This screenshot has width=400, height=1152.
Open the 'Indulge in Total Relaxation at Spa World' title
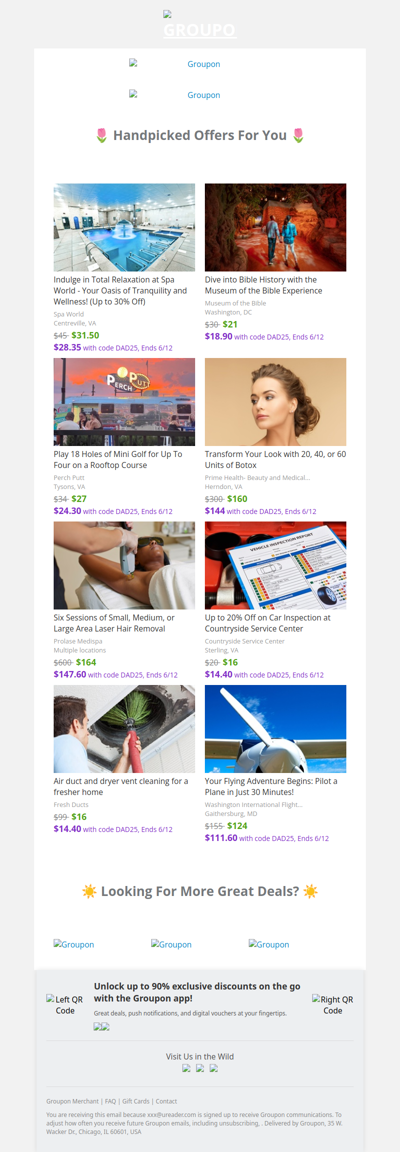point(121,291)
